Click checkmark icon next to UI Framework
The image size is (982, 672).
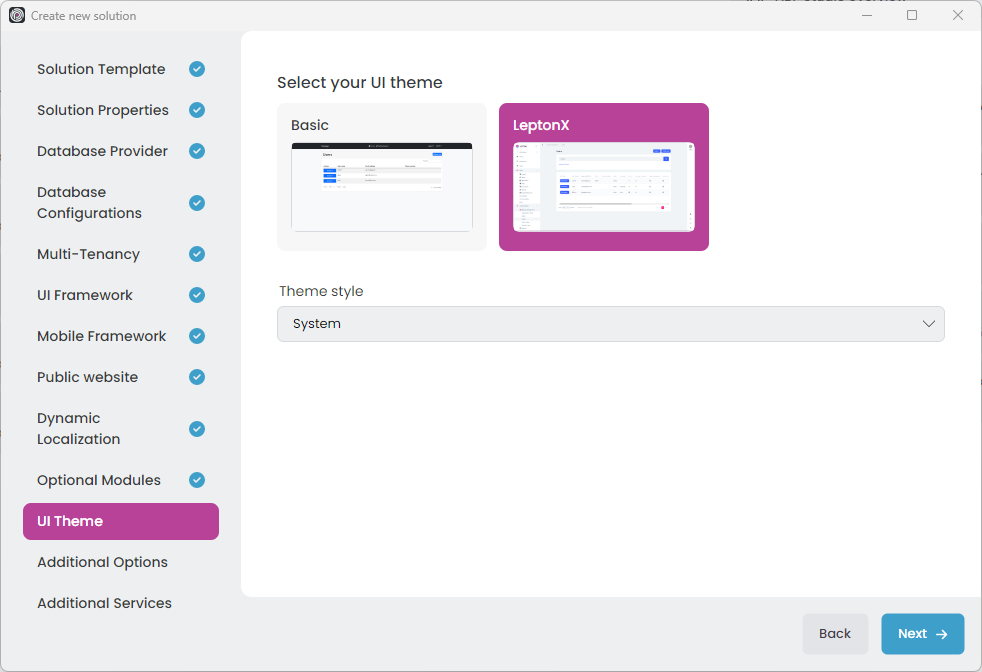click(x=197, y=295)
